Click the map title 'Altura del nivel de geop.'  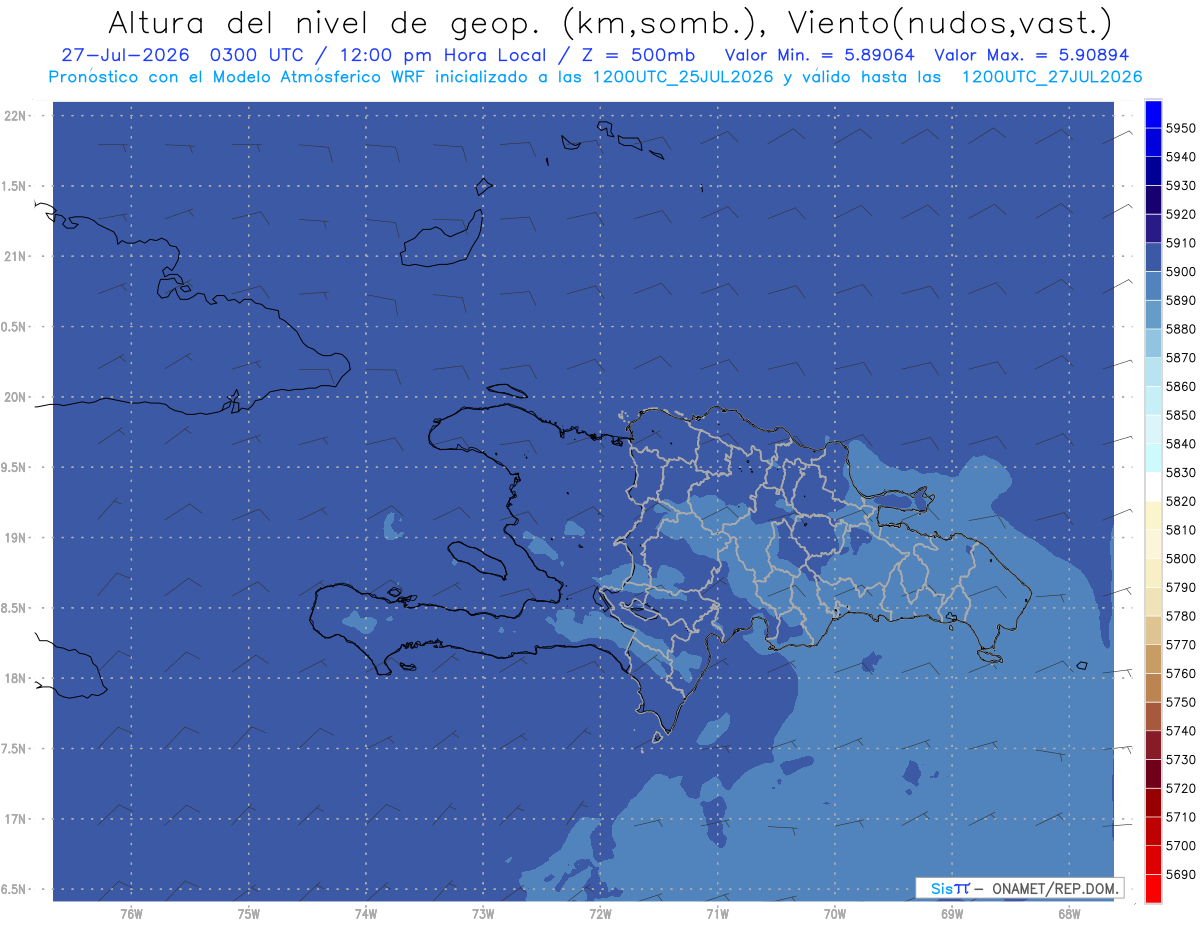(325, 22)
